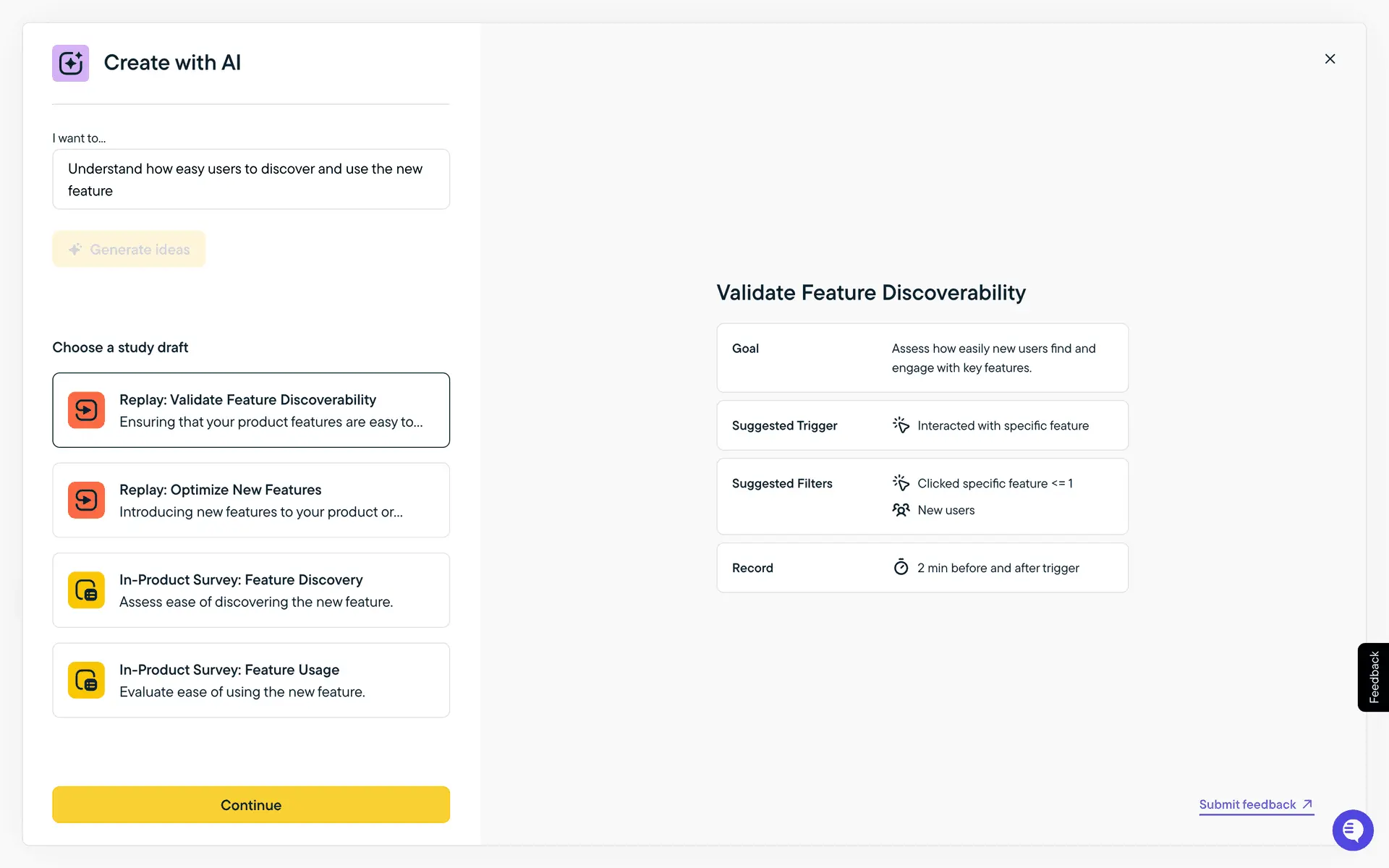Viewport: 1389px width, 868px height.
Task: Click the Optimize New Features replay icon
Action: [86, 500]
